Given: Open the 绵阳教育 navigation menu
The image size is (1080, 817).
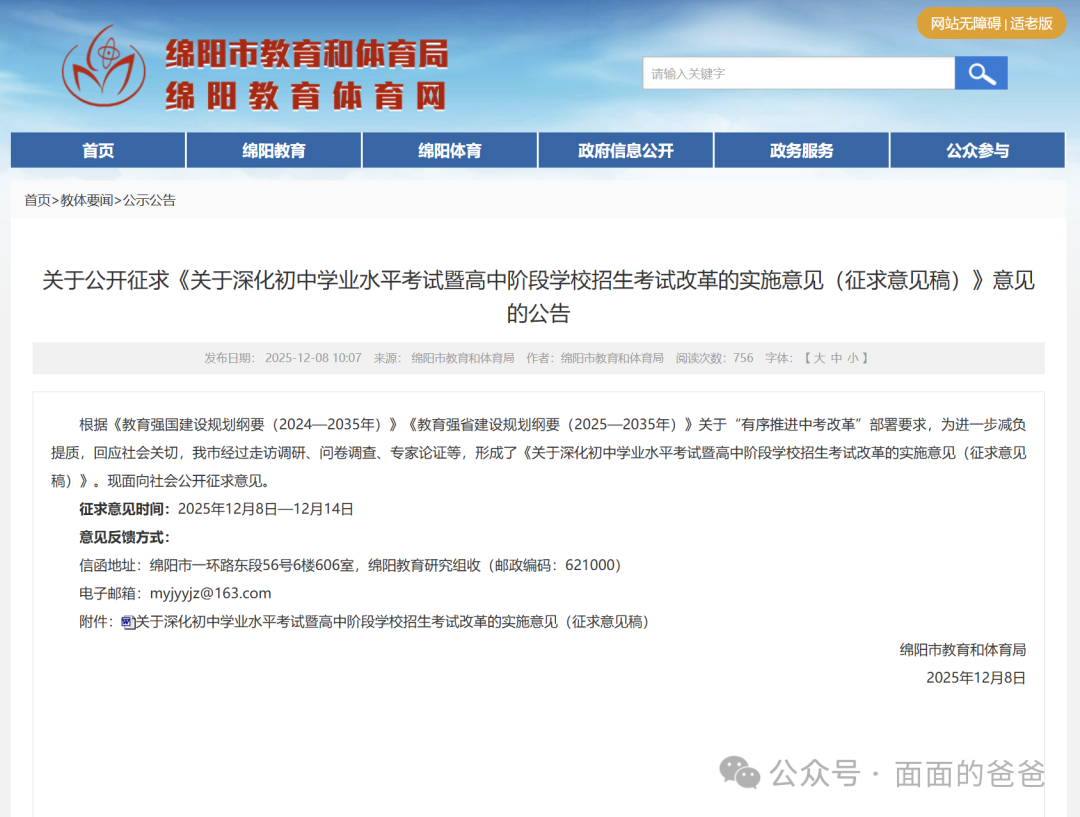Looking at the screenshot, I should tap(274, 151).
